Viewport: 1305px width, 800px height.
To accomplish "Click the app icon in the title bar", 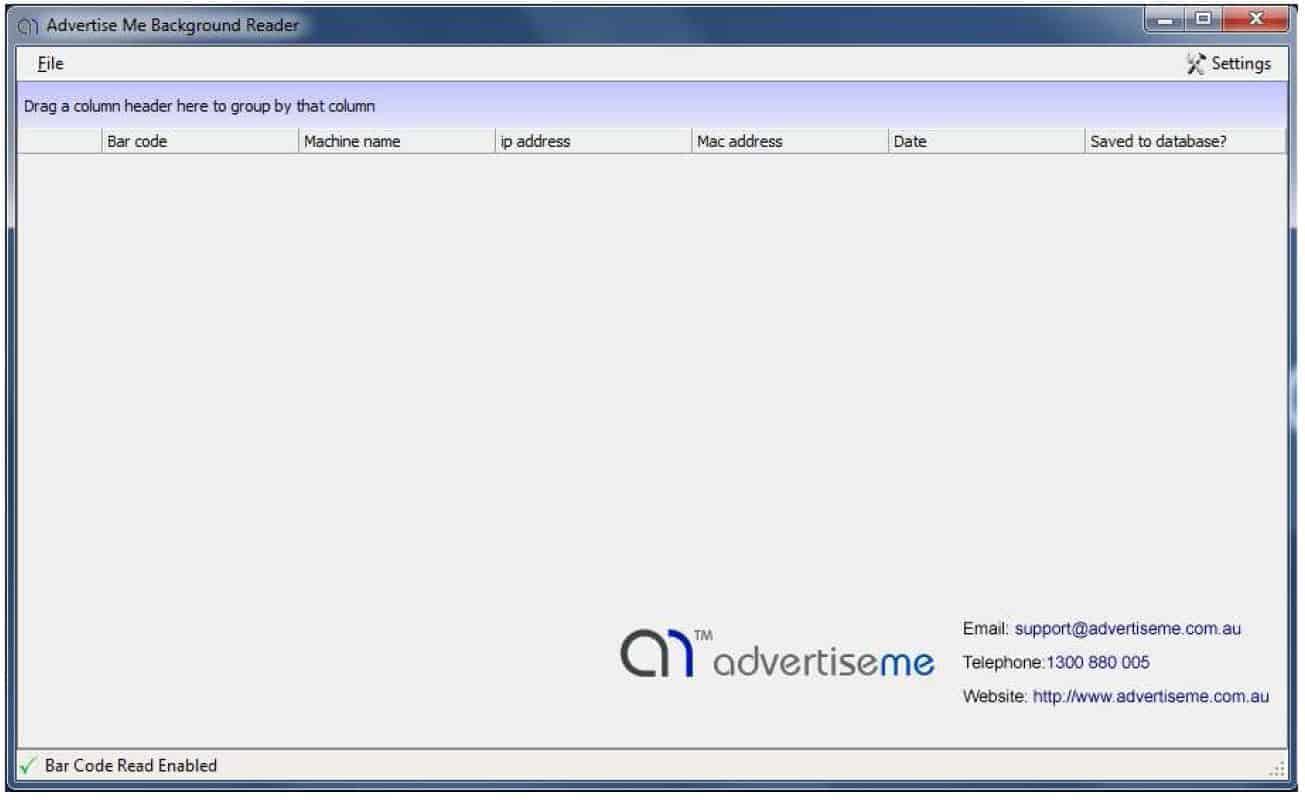I will coord(29,25).
